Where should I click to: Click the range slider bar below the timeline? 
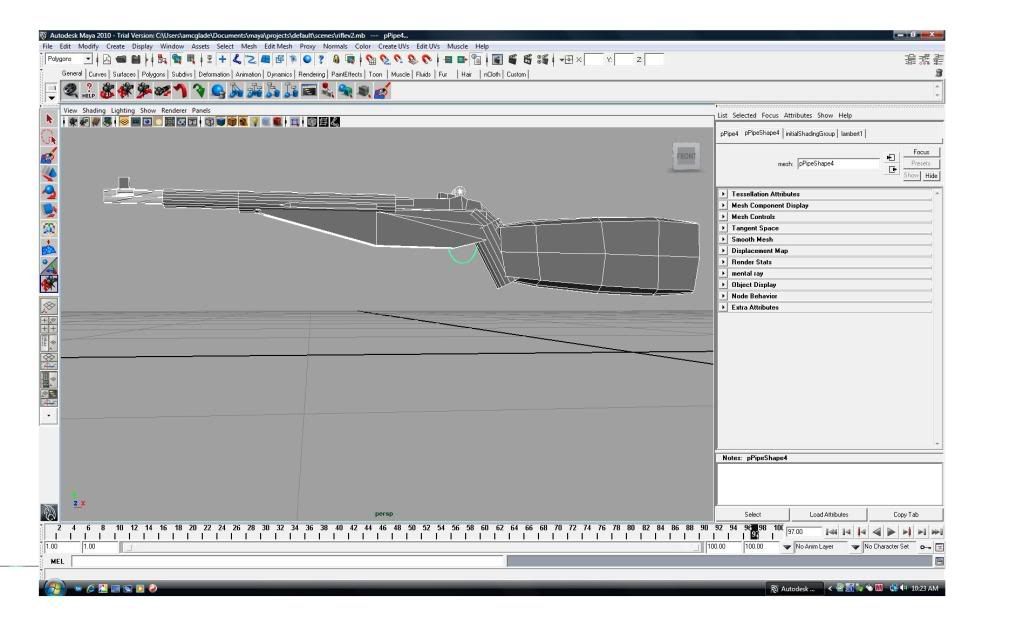pos(412,547)
